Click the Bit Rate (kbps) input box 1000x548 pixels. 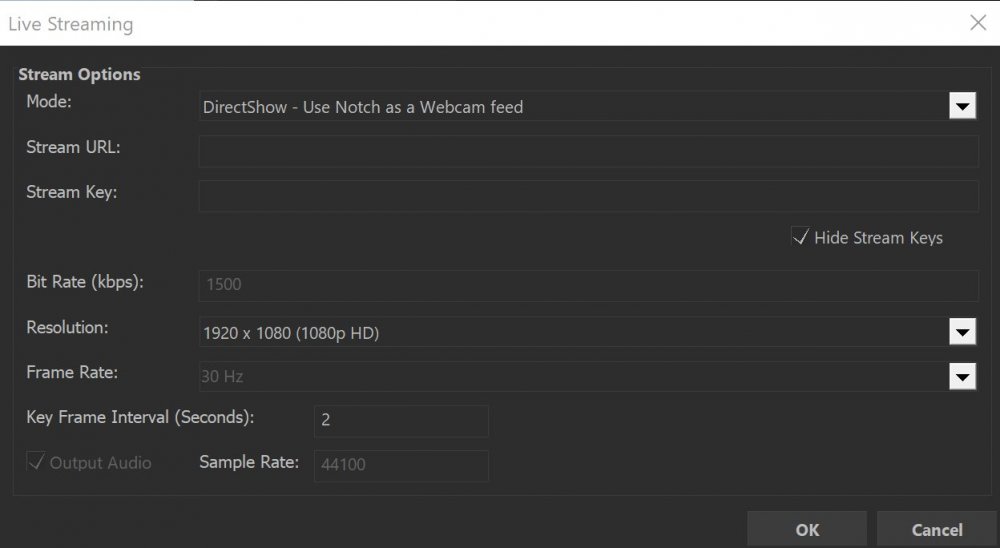(x=588, y=285)
